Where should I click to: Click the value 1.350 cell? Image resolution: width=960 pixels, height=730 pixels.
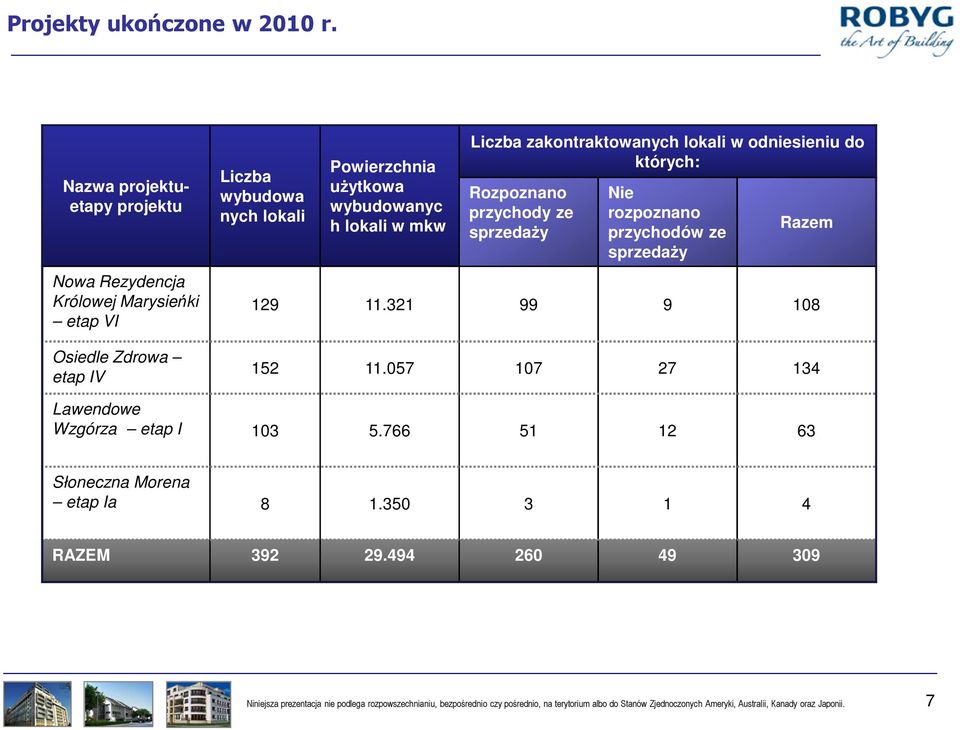pyautogui.click(x=389, y=503)
